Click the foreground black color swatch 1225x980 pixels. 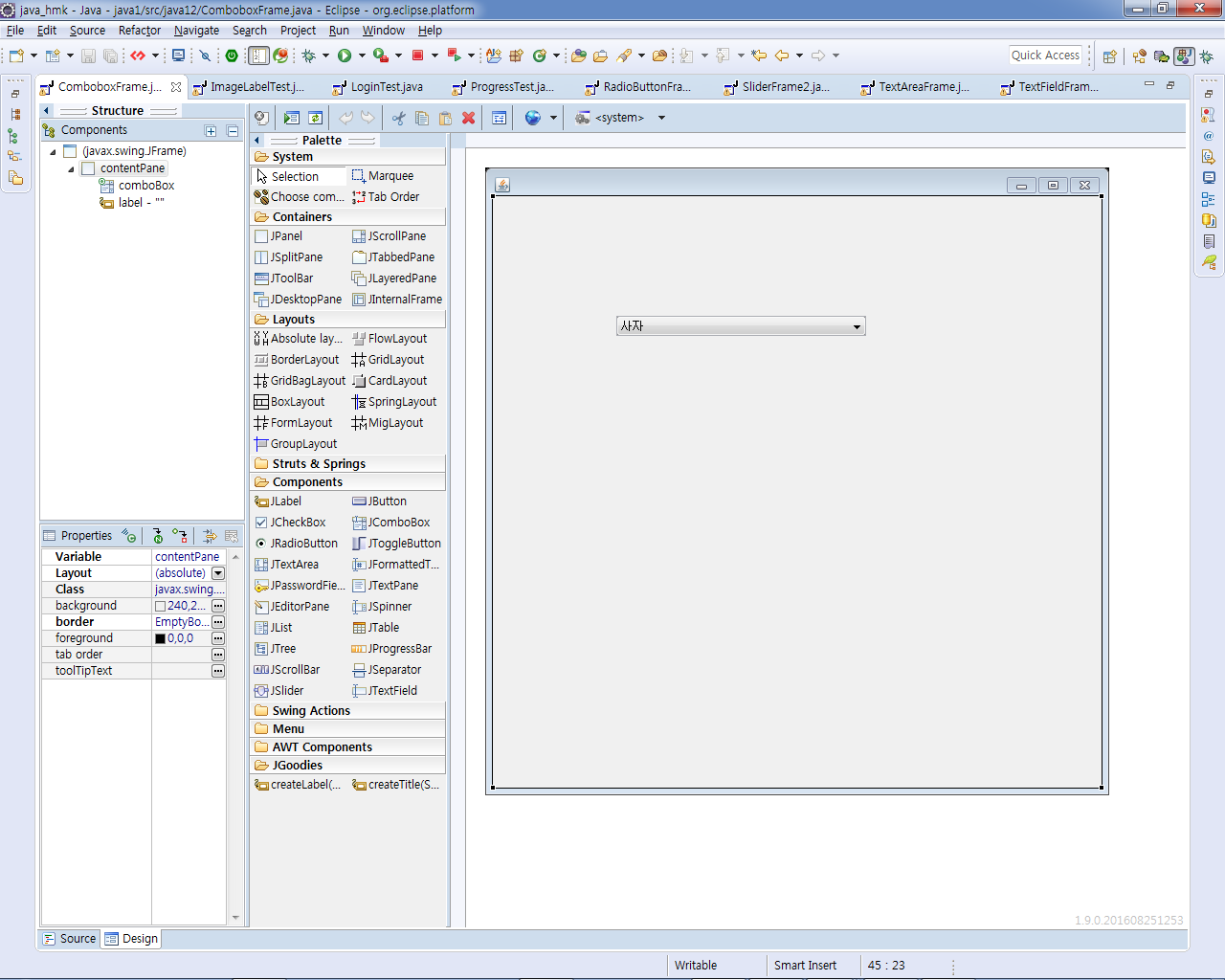[160, 638]
